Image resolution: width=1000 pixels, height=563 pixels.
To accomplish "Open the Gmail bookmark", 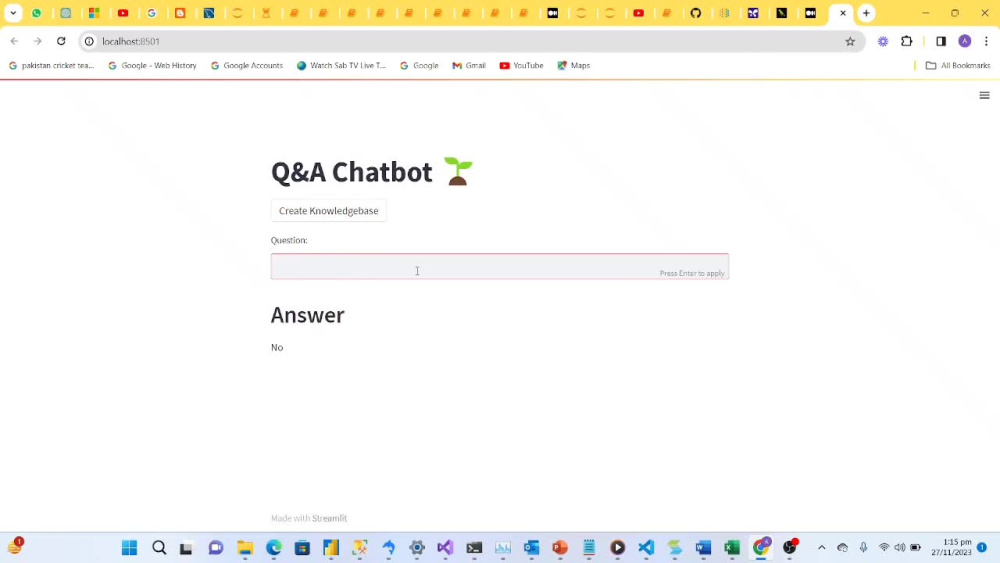I will pos(469,66).
